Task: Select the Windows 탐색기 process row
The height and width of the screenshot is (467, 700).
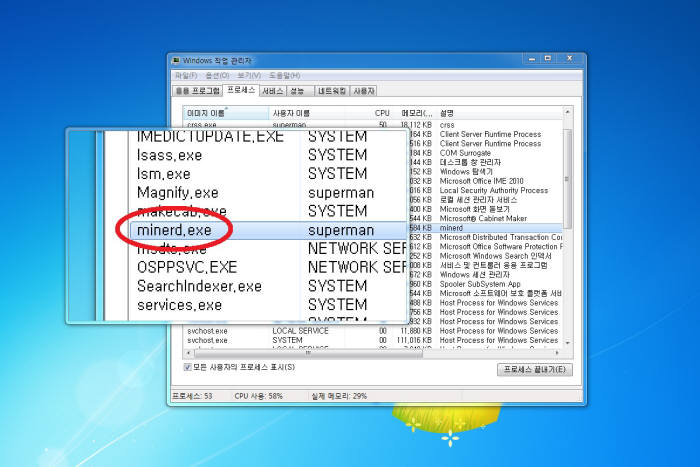Action: [x=486, y=171]
